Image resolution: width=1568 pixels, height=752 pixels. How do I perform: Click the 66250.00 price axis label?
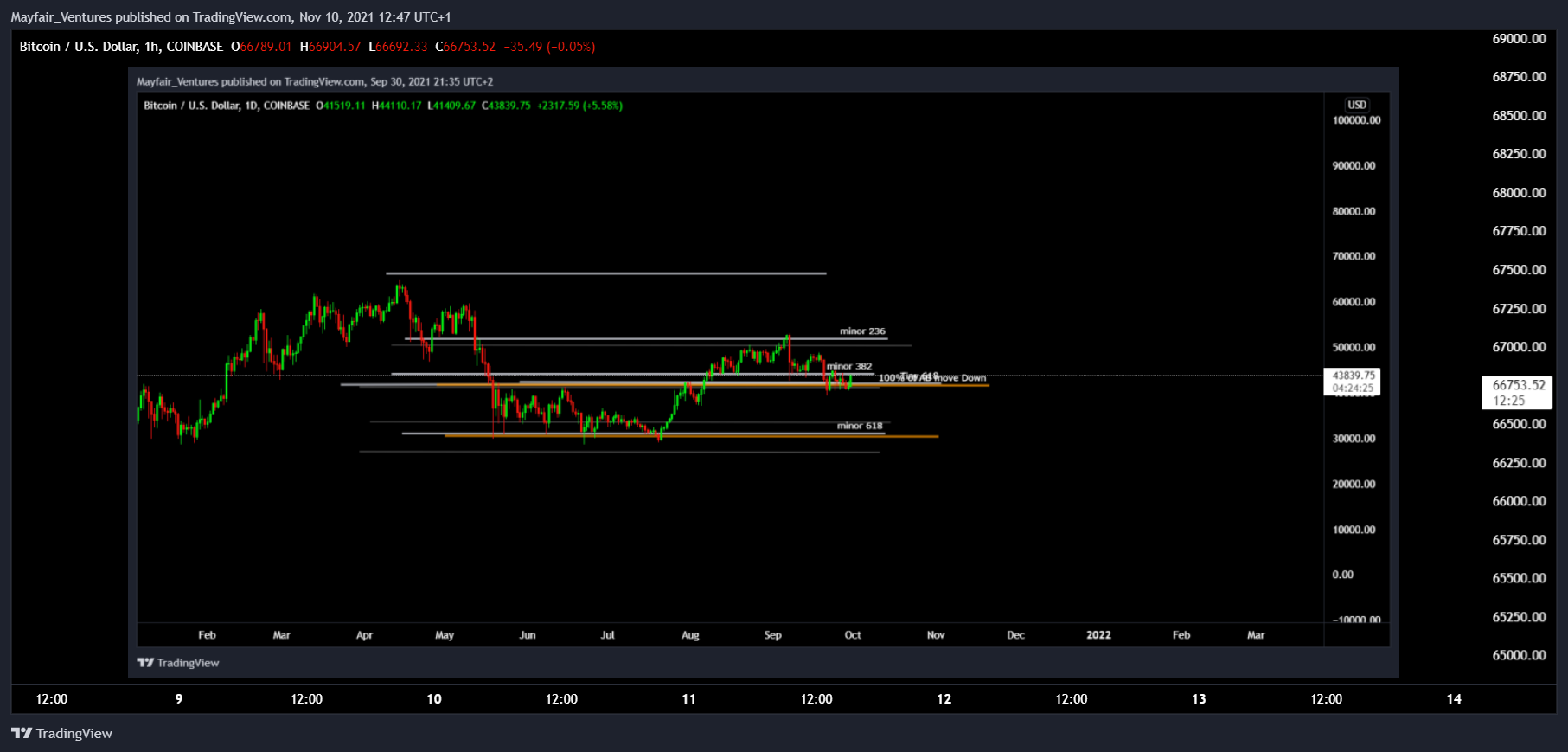point(1519,463)
